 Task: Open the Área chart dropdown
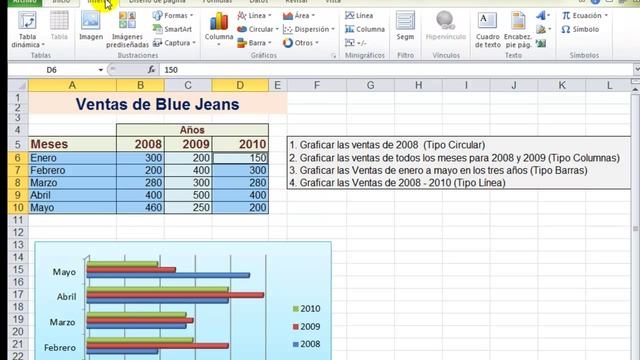pos(299,16)
